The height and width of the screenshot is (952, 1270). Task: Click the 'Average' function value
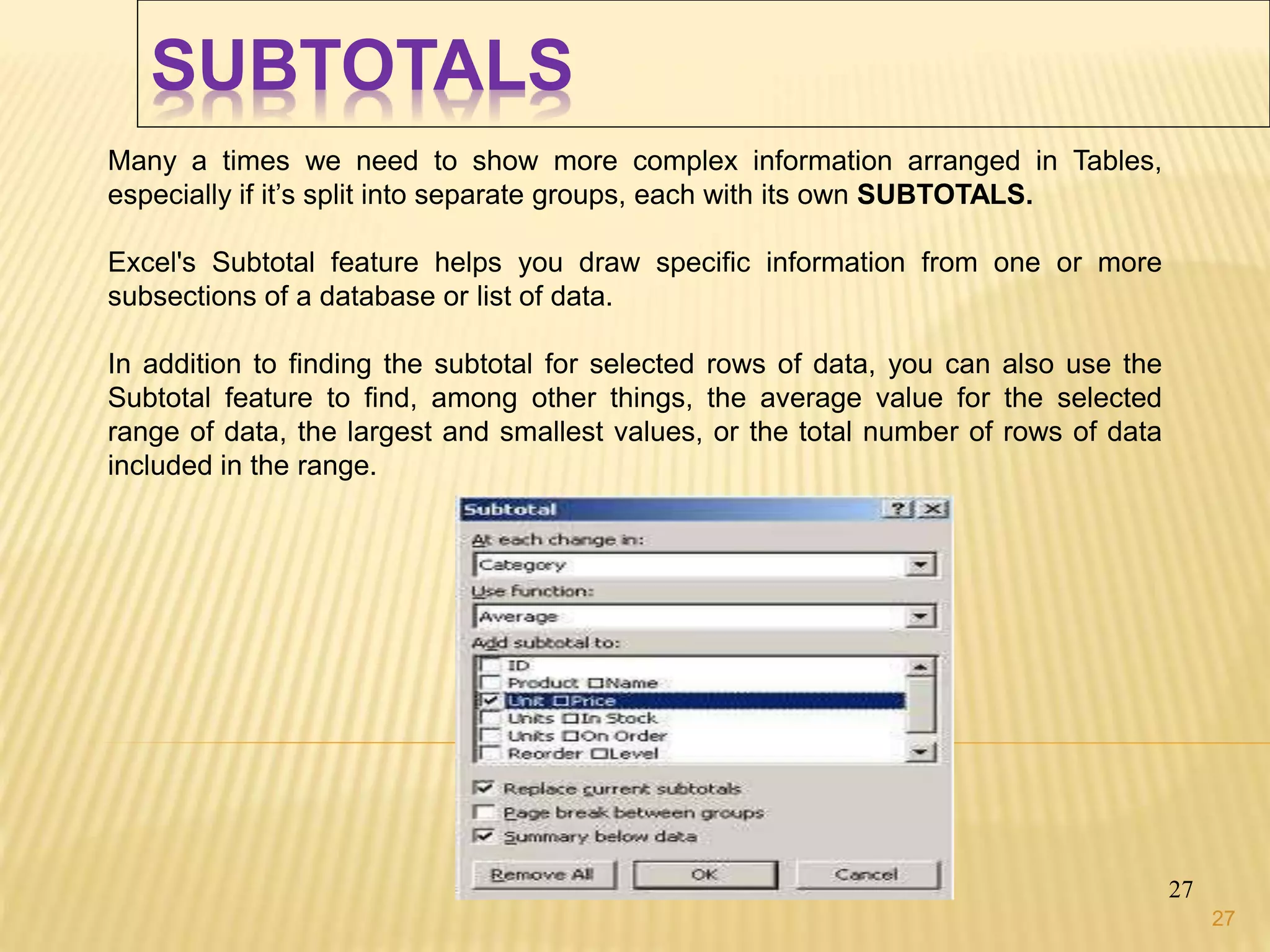click(x=518, y=617)
